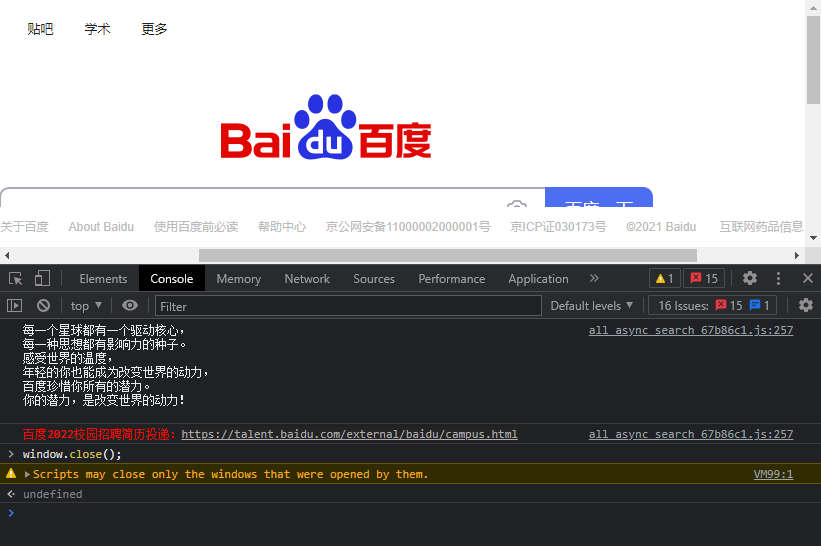
Task: Click the blue Baidu search button
Action: coord(599,197)
